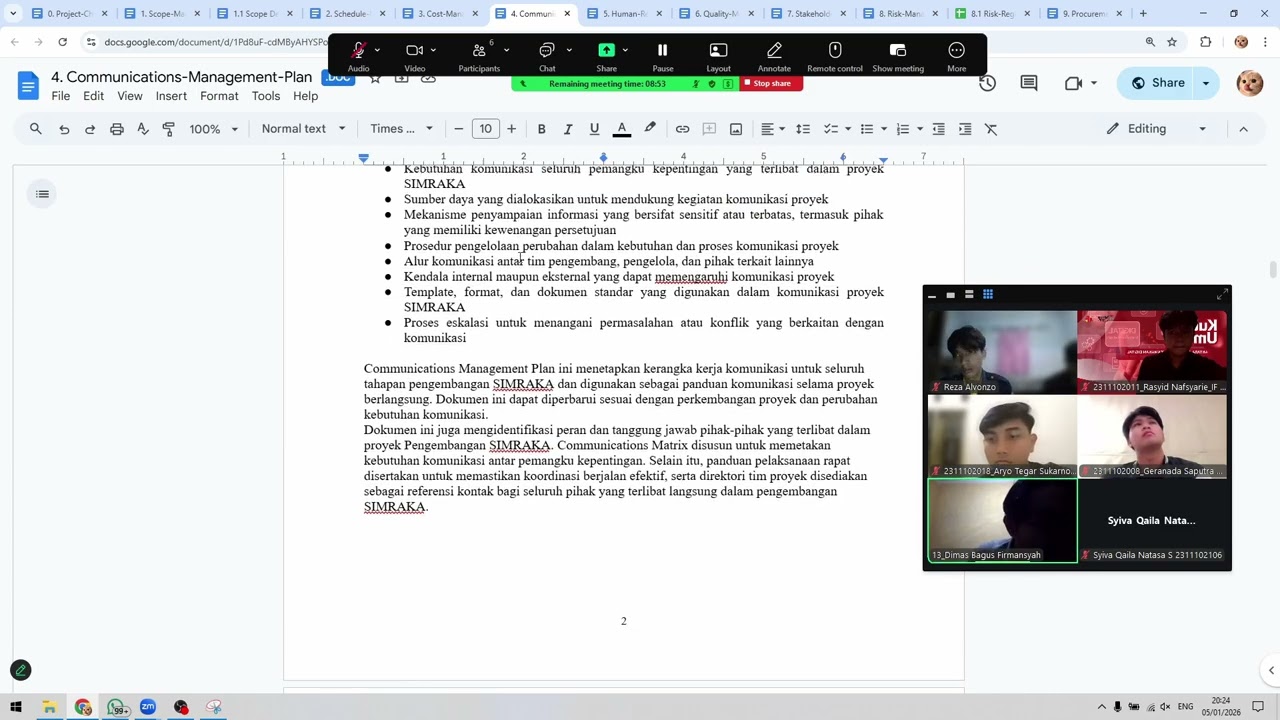The width and height of the screenshot is (1280, 720).
Task: Open the File menu
Action: point(61,96)
